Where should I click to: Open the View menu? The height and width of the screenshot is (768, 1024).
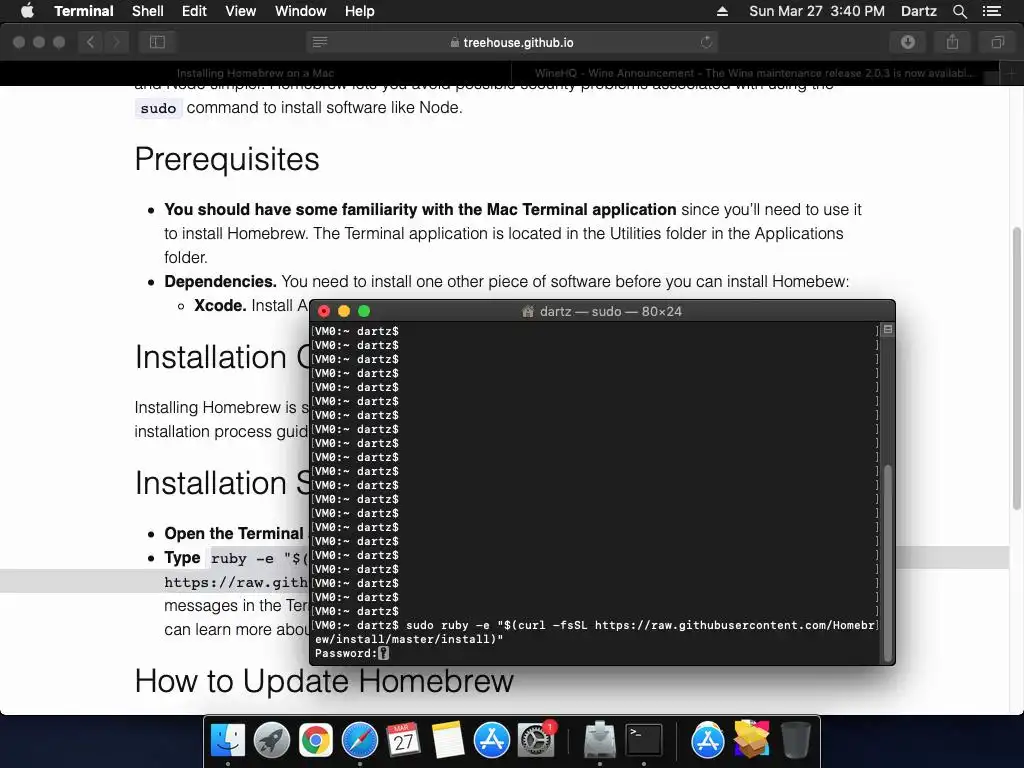240,11
